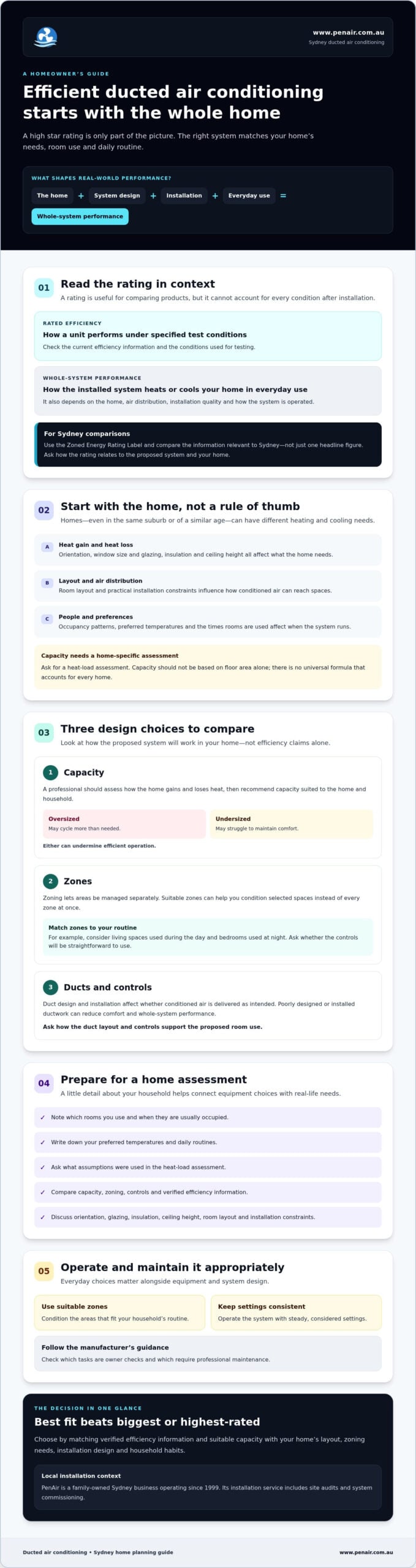This screenshot has height=1568, width=416.
Task: Open the www.penair.com.au header link
Action: (x=348, y=32)
